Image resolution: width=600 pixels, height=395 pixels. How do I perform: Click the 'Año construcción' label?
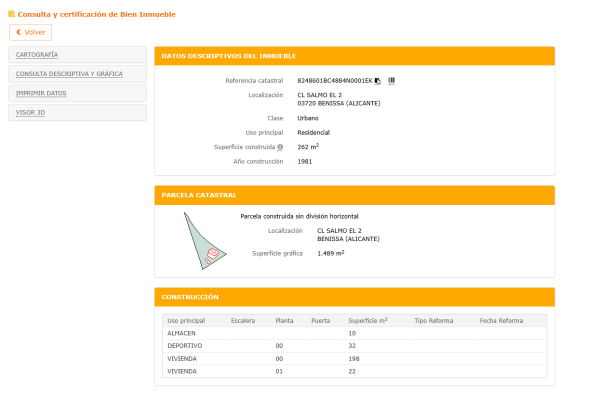[258, 162]
